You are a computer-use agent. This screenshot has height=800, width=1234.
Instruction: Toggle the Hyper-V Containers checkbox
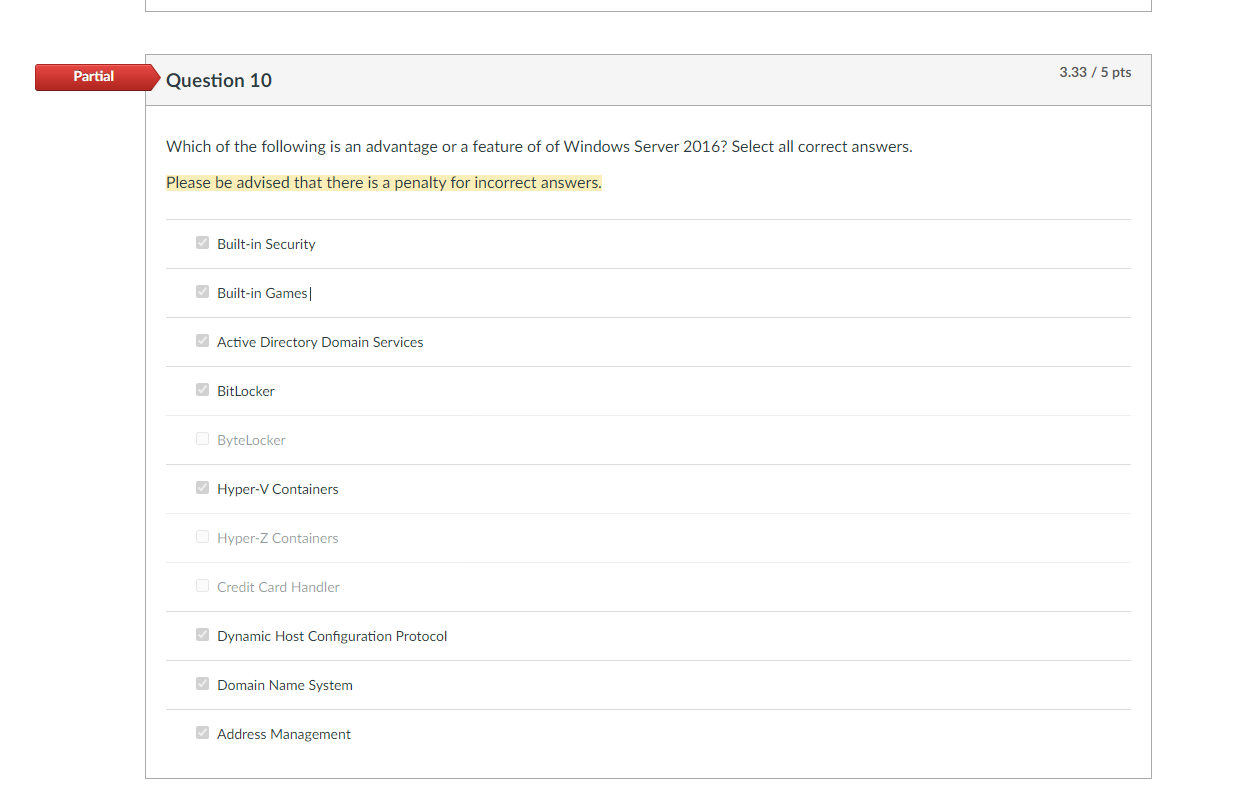tap(202, 488)
